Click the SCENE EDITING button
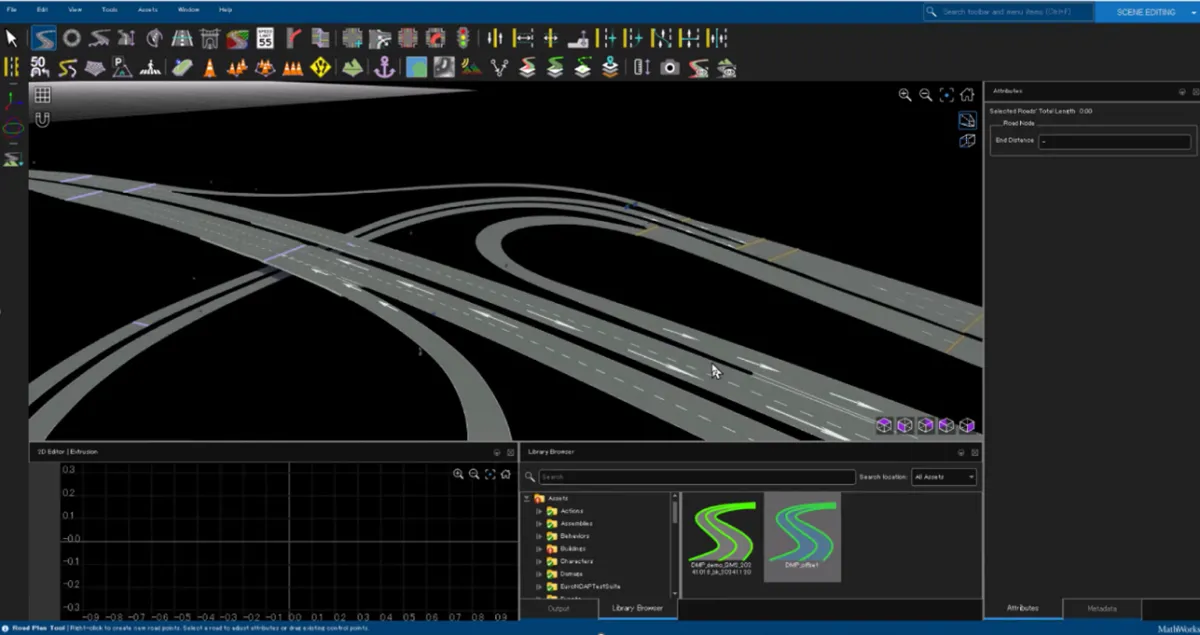 click(x=1147, y=11)
